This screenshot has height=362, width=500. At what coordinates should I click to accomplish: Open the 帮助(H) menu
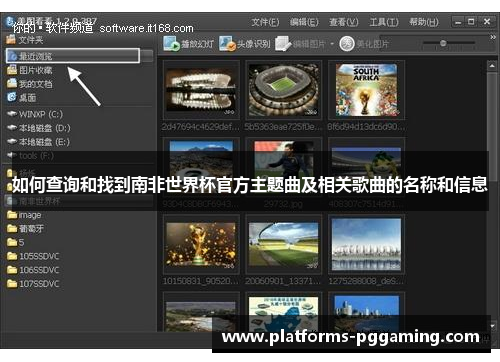[424, 22]
